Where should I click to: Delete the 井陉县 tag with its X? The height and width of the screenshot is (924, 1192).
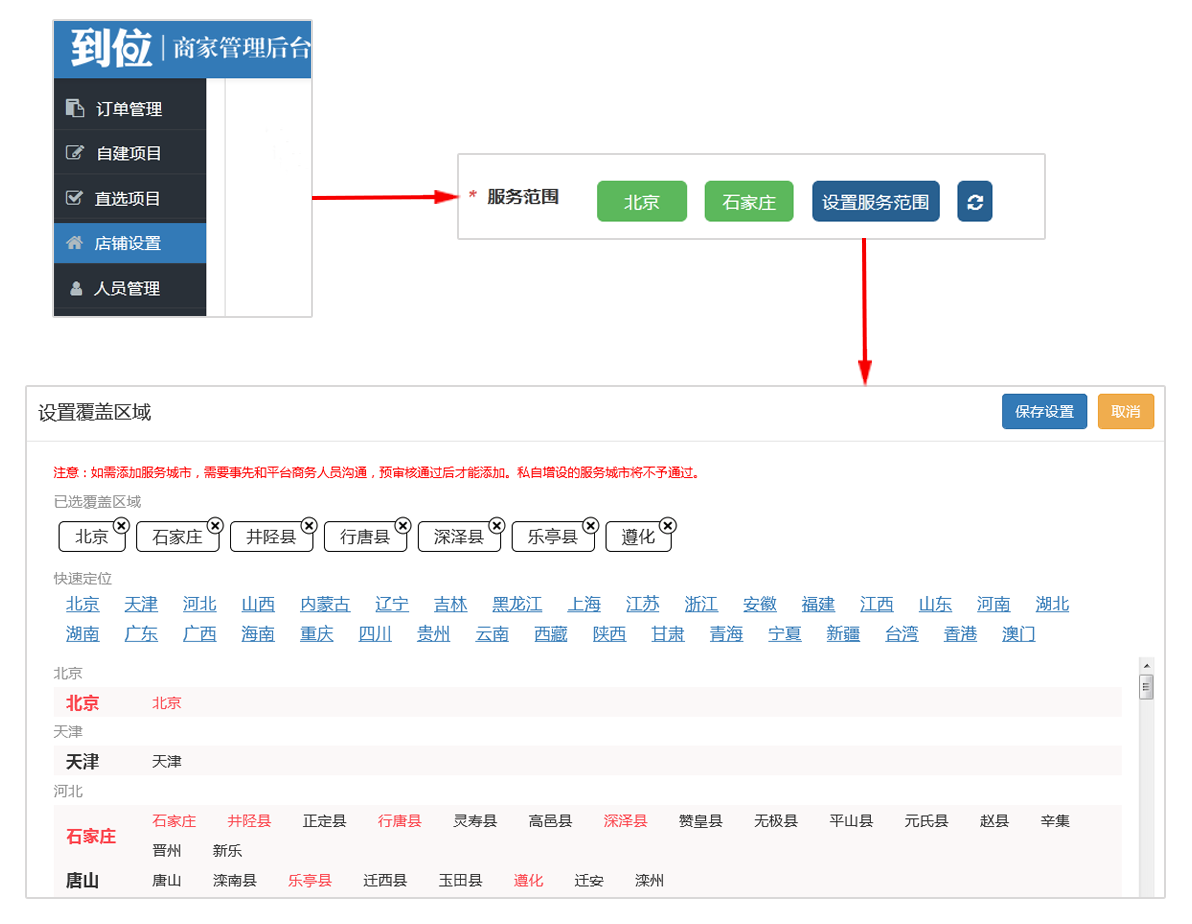tap(309, 525)
